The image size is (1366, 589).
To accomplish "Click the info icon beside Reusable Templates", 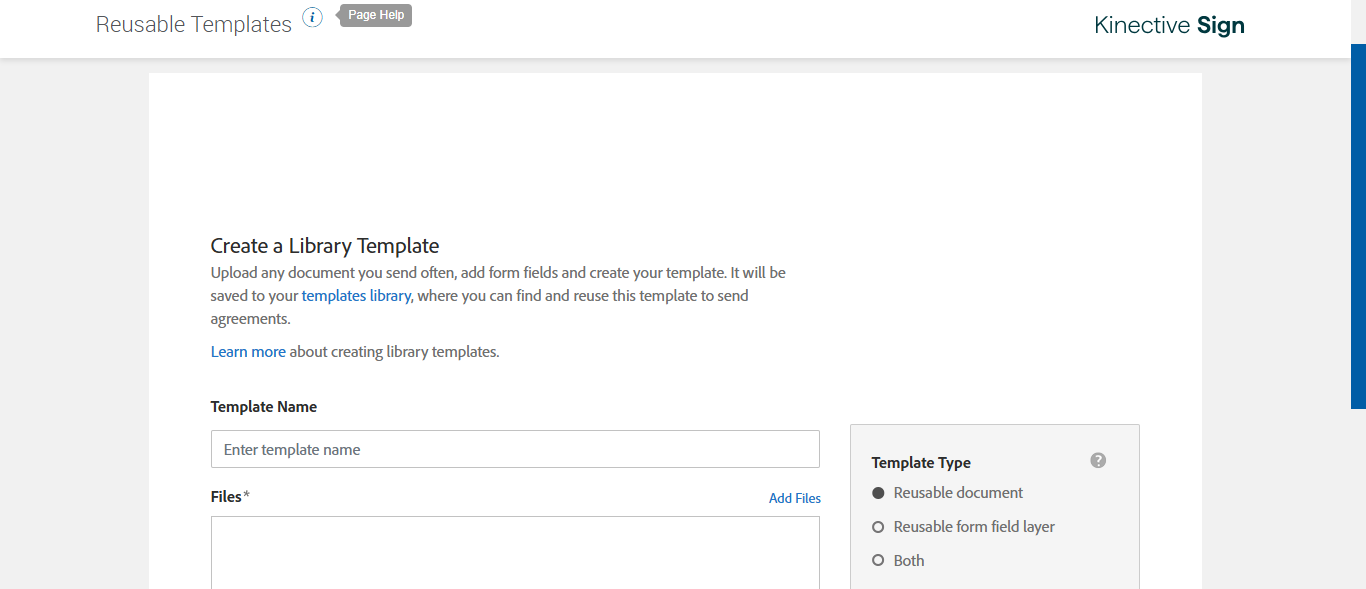I will pyautogui.click(x=313, y=18).
